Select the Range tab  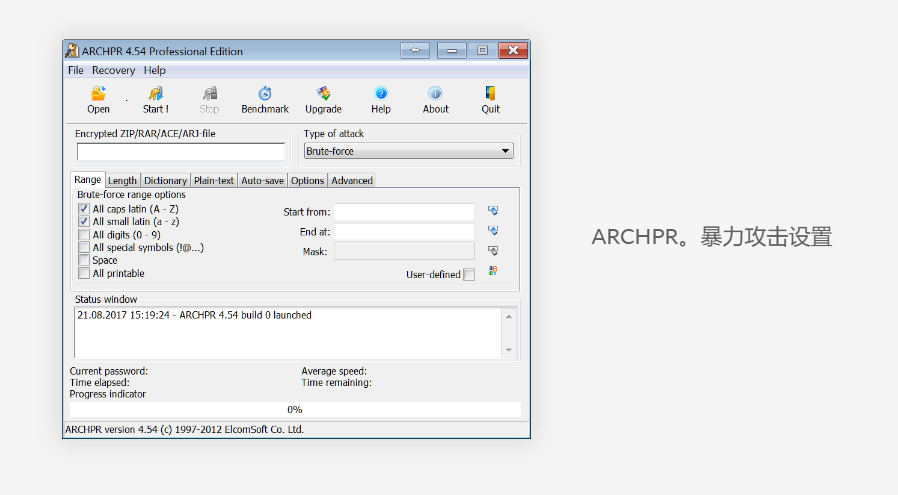(88, 179)
